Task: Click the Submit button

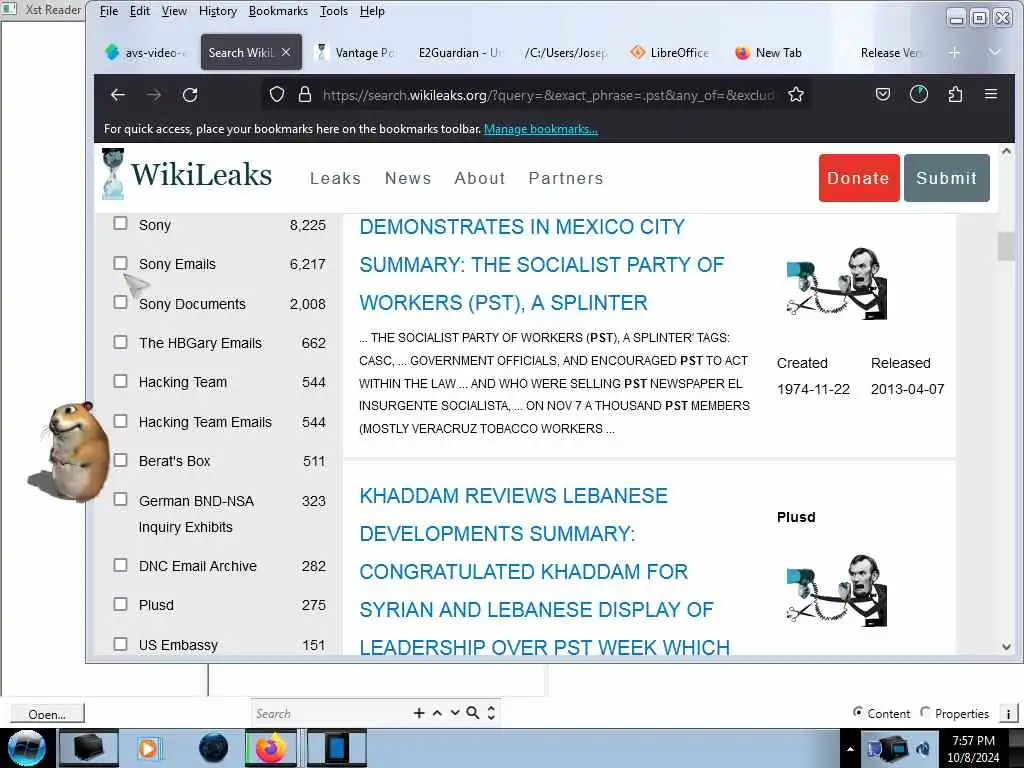Action: 946,178
